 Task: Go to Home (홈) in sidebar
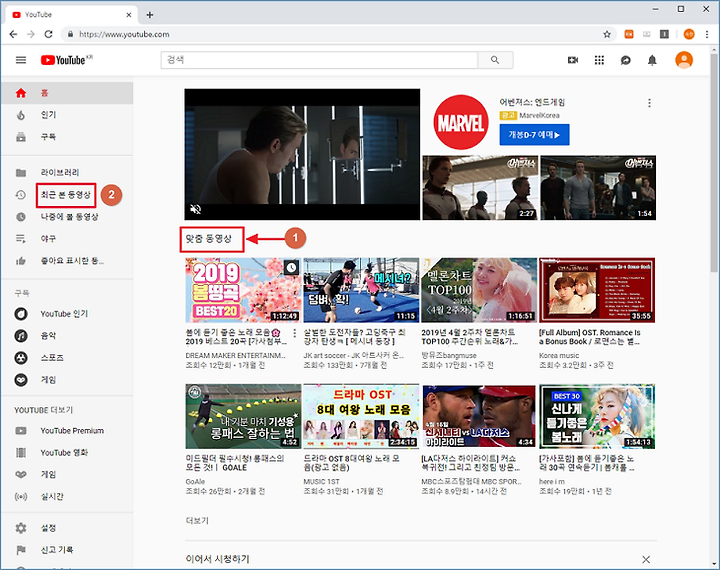pos(67,93)
